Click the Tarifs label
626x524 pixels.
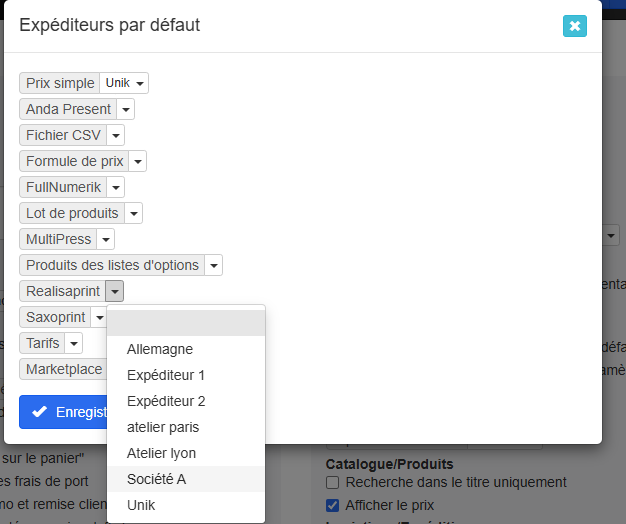click(42, 343)
